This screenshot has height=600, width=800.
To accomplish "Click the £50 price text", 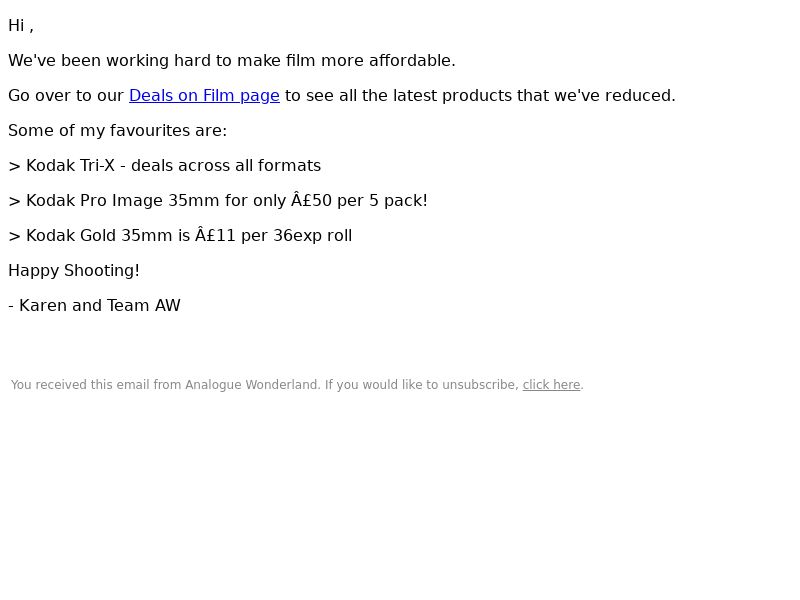I will 311,201.
